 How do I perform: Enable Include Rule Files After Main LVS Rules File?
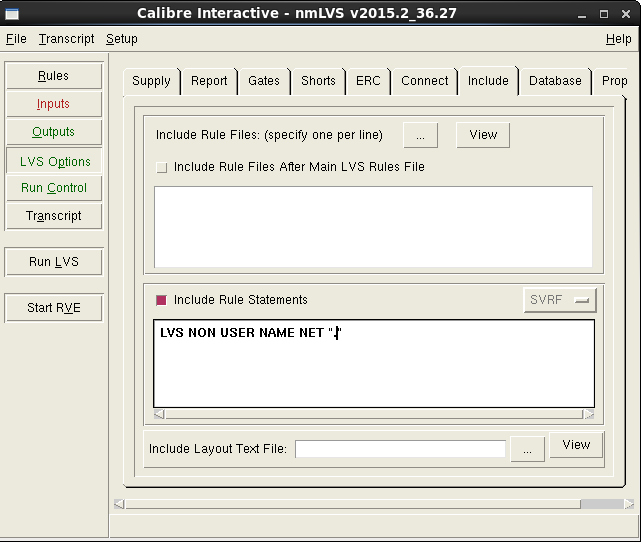[162, 168]
